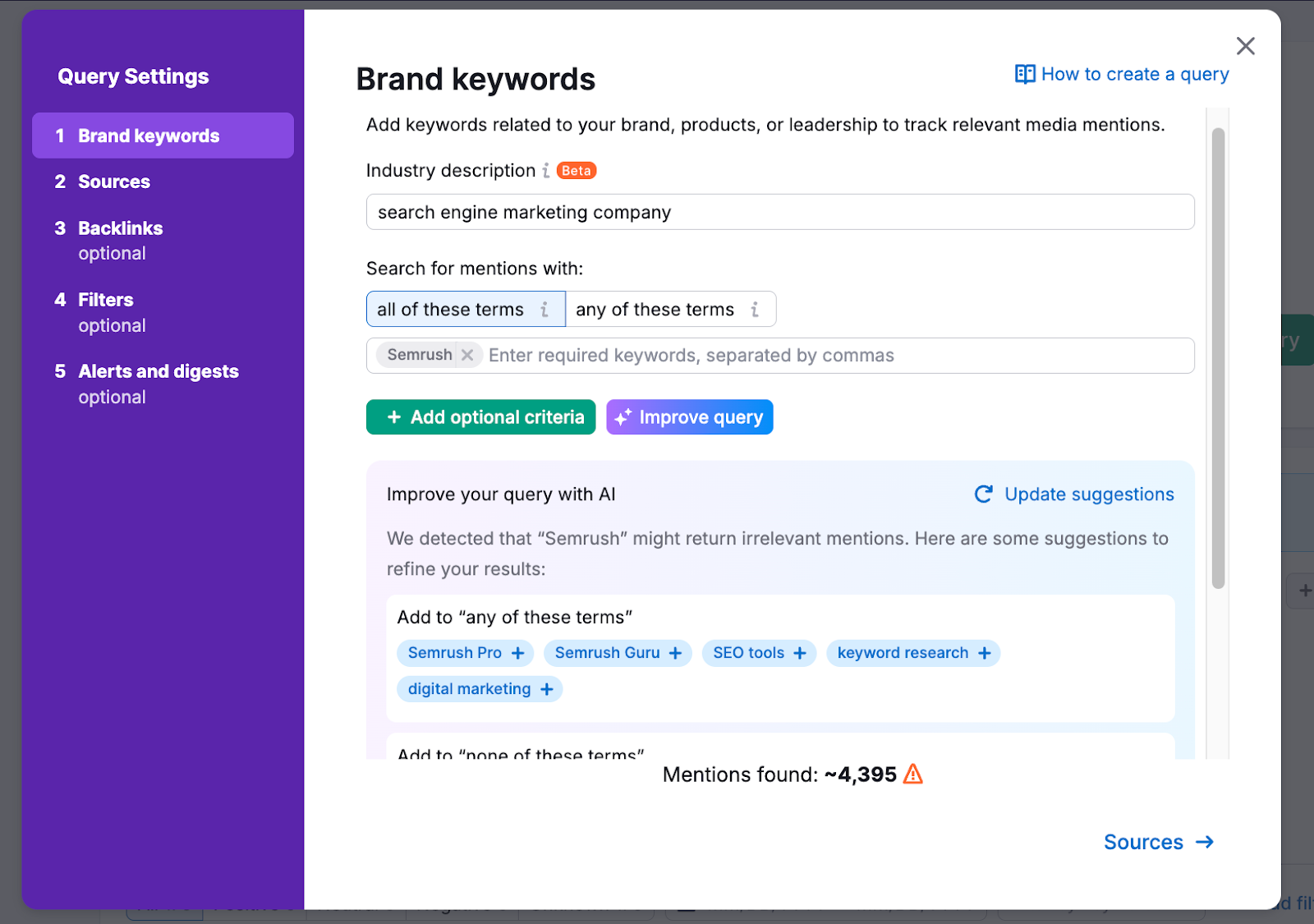The image size is (1314, 924).
Task: Click the Sources next-step link
Action: [x=1159, y=842]
